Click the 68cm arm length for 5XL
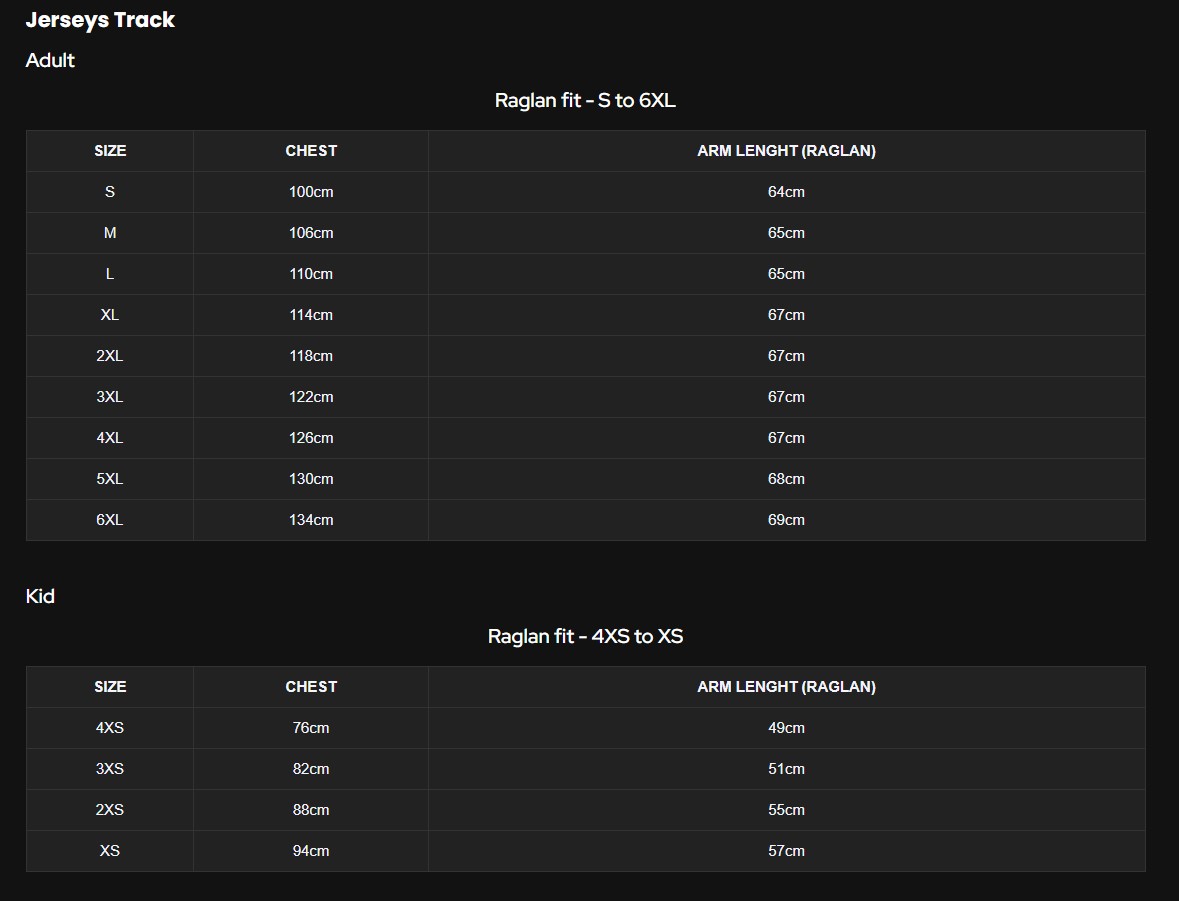Image resolution: width=1179 pixels, height=901 pixels. pos(786,479)
